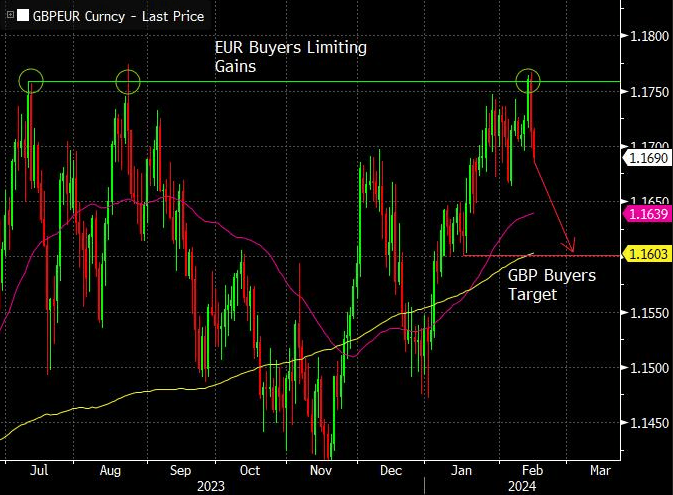The image size is (673, 495).
Task: Click the magenta 1.1639 moving average tag
Action: coord(642,214)
